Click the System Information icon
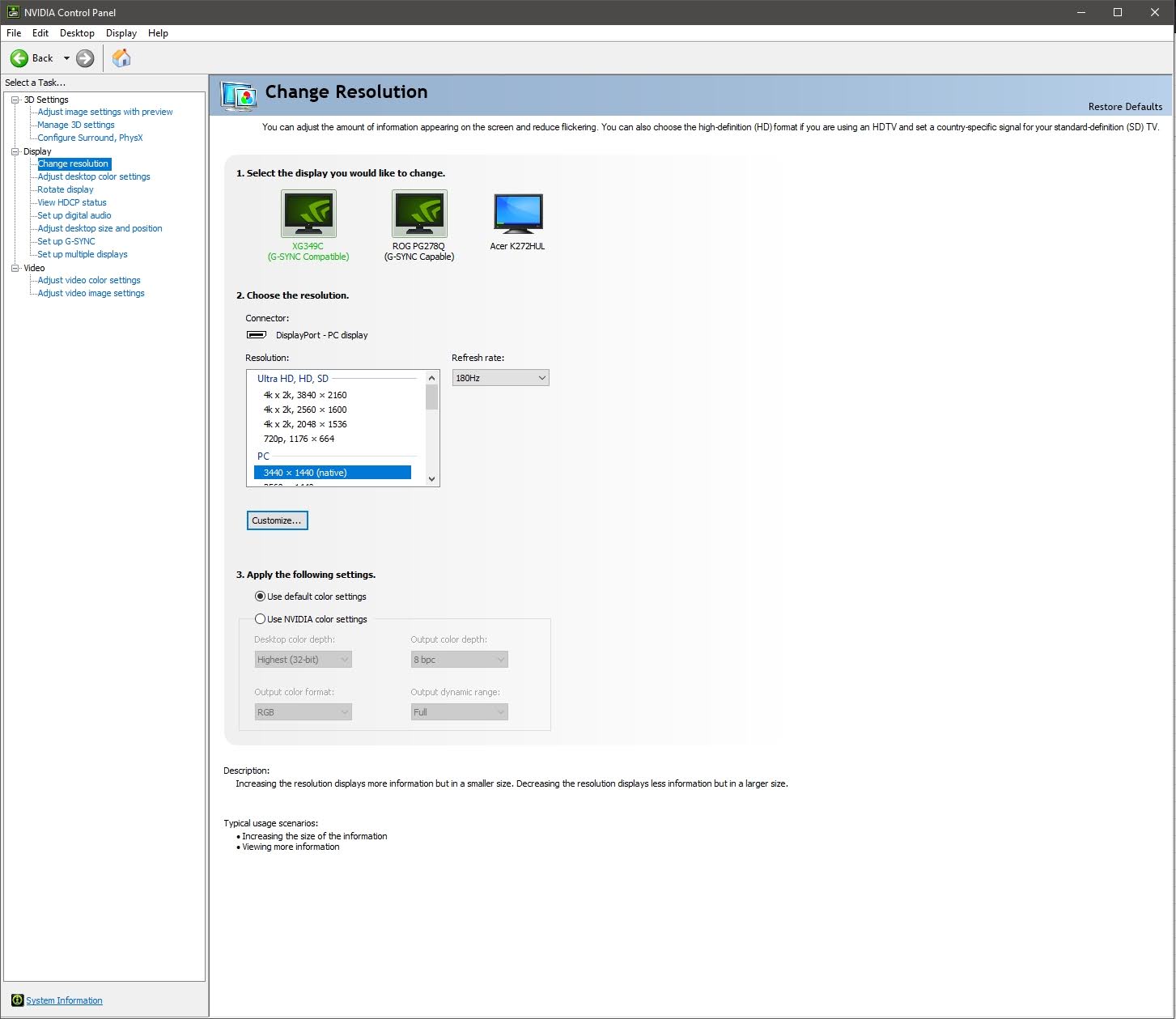 tap(18, 1000)
